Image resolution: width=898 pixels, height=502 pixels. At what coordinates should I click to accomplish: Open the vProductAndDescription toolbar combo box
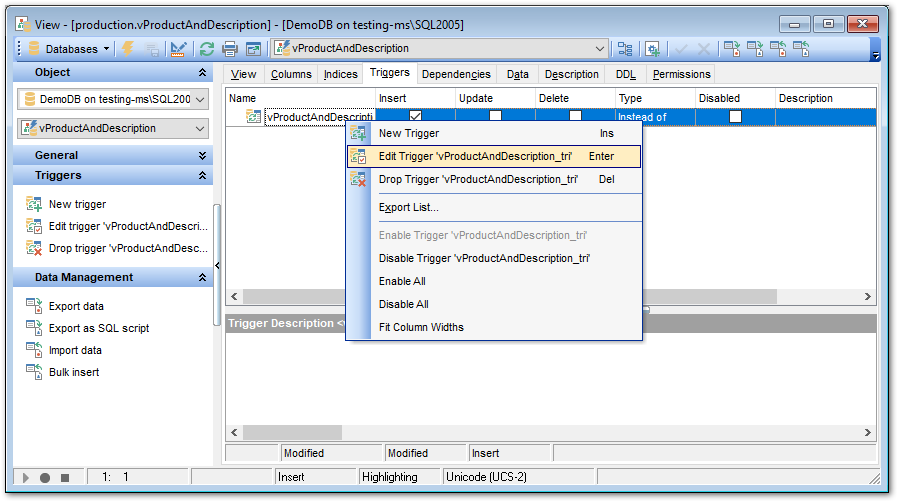pos(439,49)
